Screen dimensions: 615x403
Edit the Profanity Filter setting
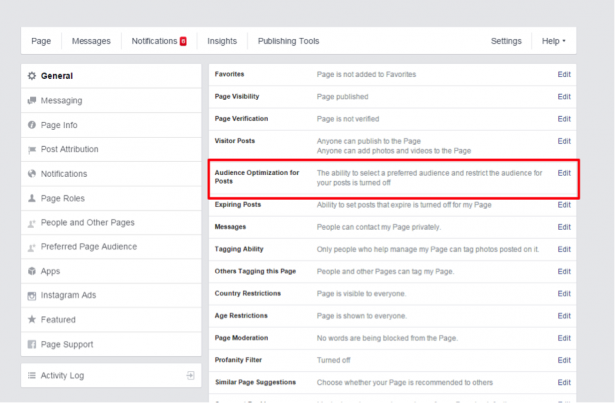tap(564, 360)
